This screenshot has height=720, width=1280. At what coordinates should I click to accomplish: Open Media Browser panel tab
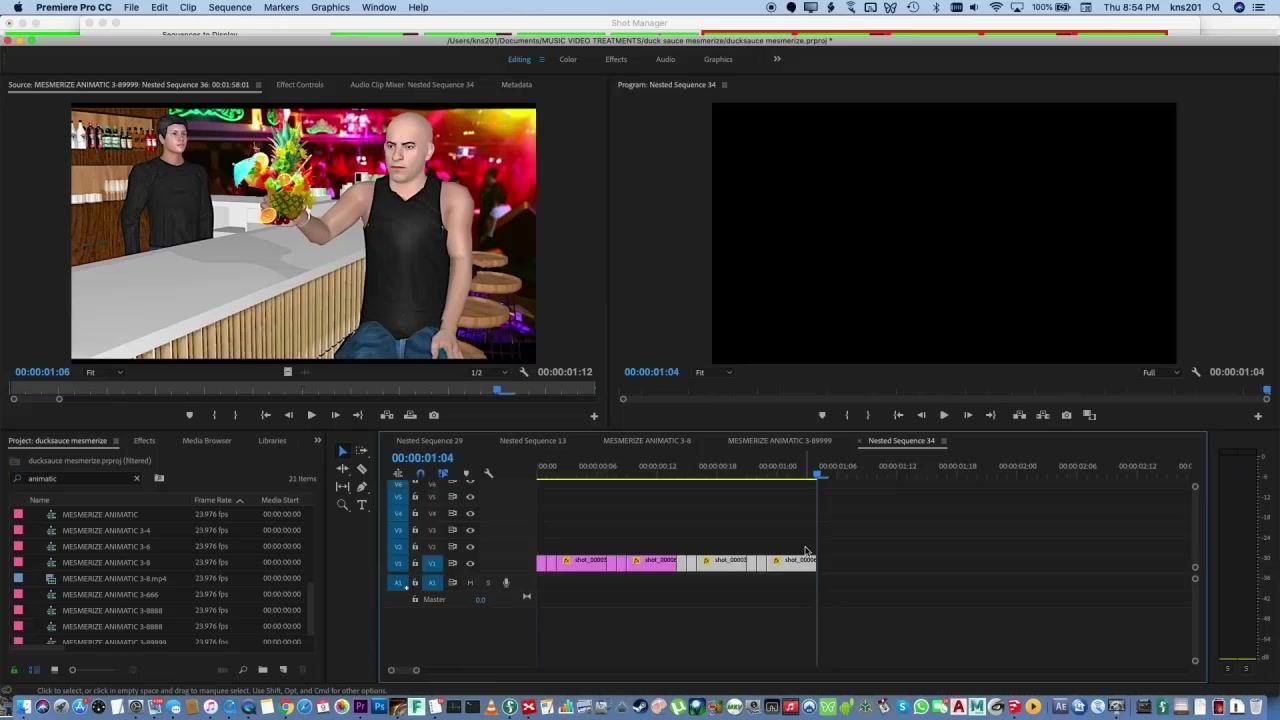pos(207,441)
